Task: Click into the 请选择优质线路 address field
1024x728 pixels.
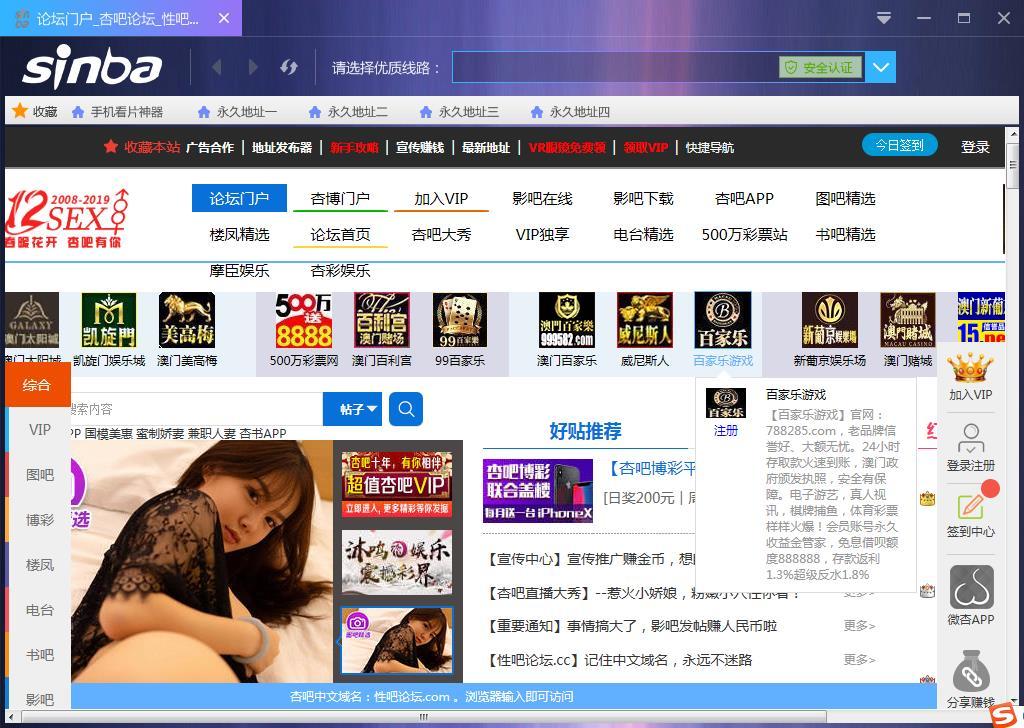Action: tap(615, 67)
